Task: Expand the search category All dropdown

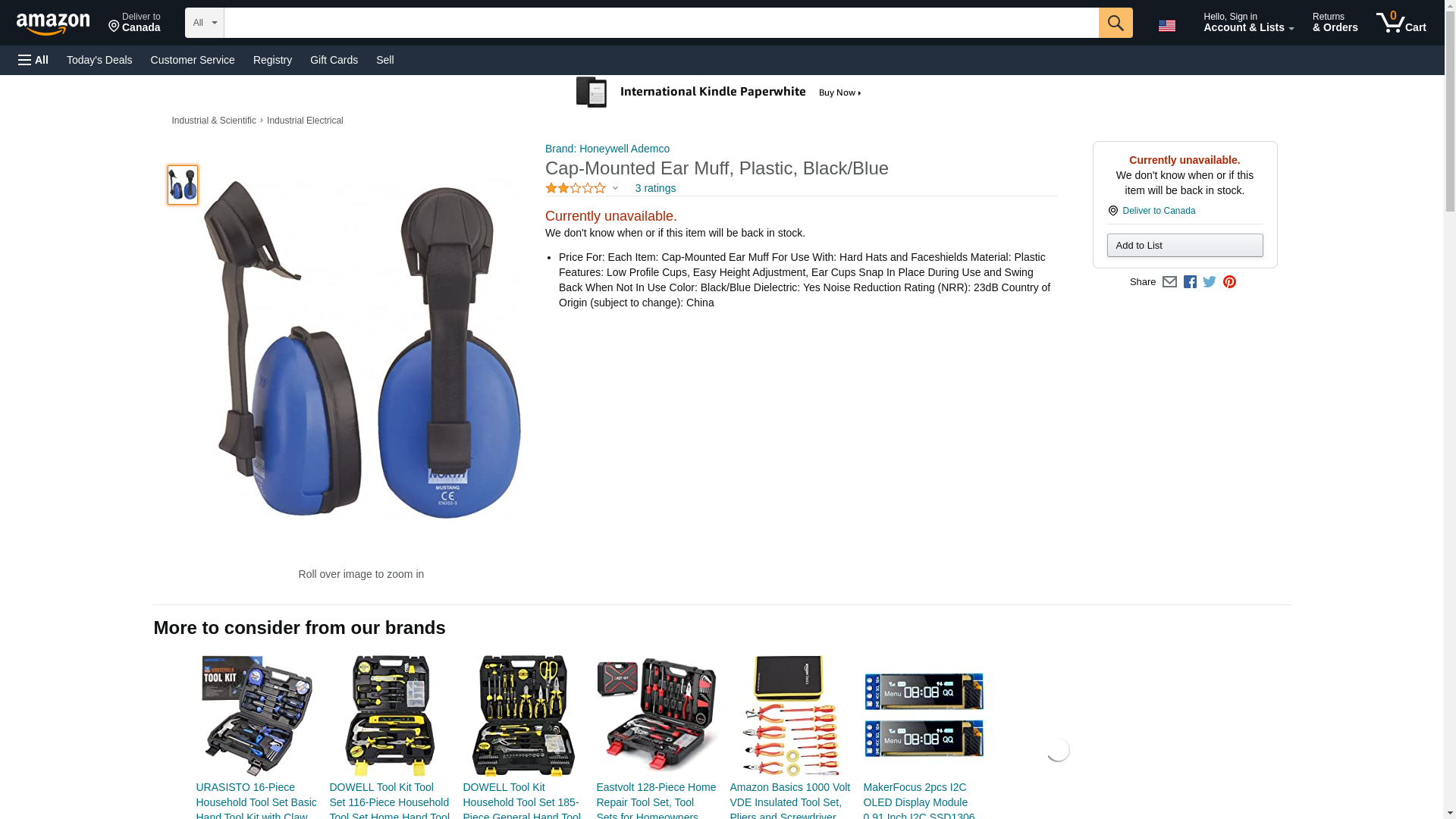Action: point(205,23)
